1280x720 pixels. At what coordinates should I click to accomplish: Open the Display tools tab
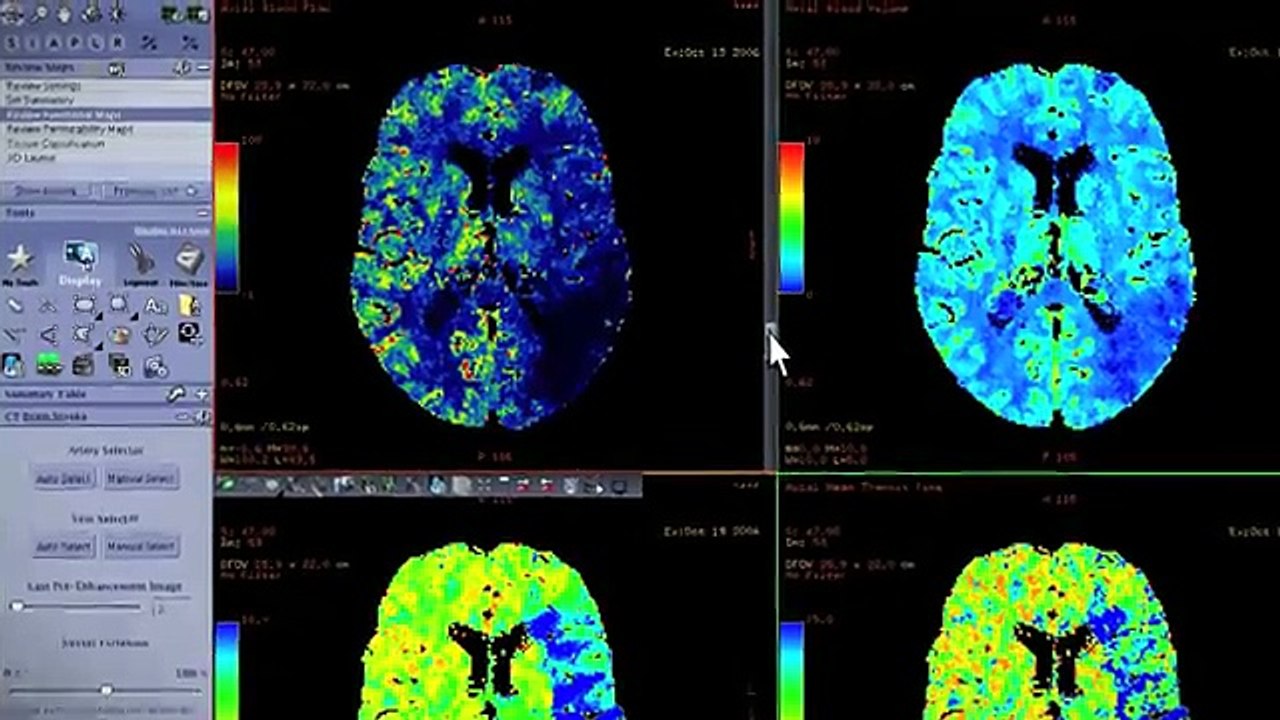(79, 264)
